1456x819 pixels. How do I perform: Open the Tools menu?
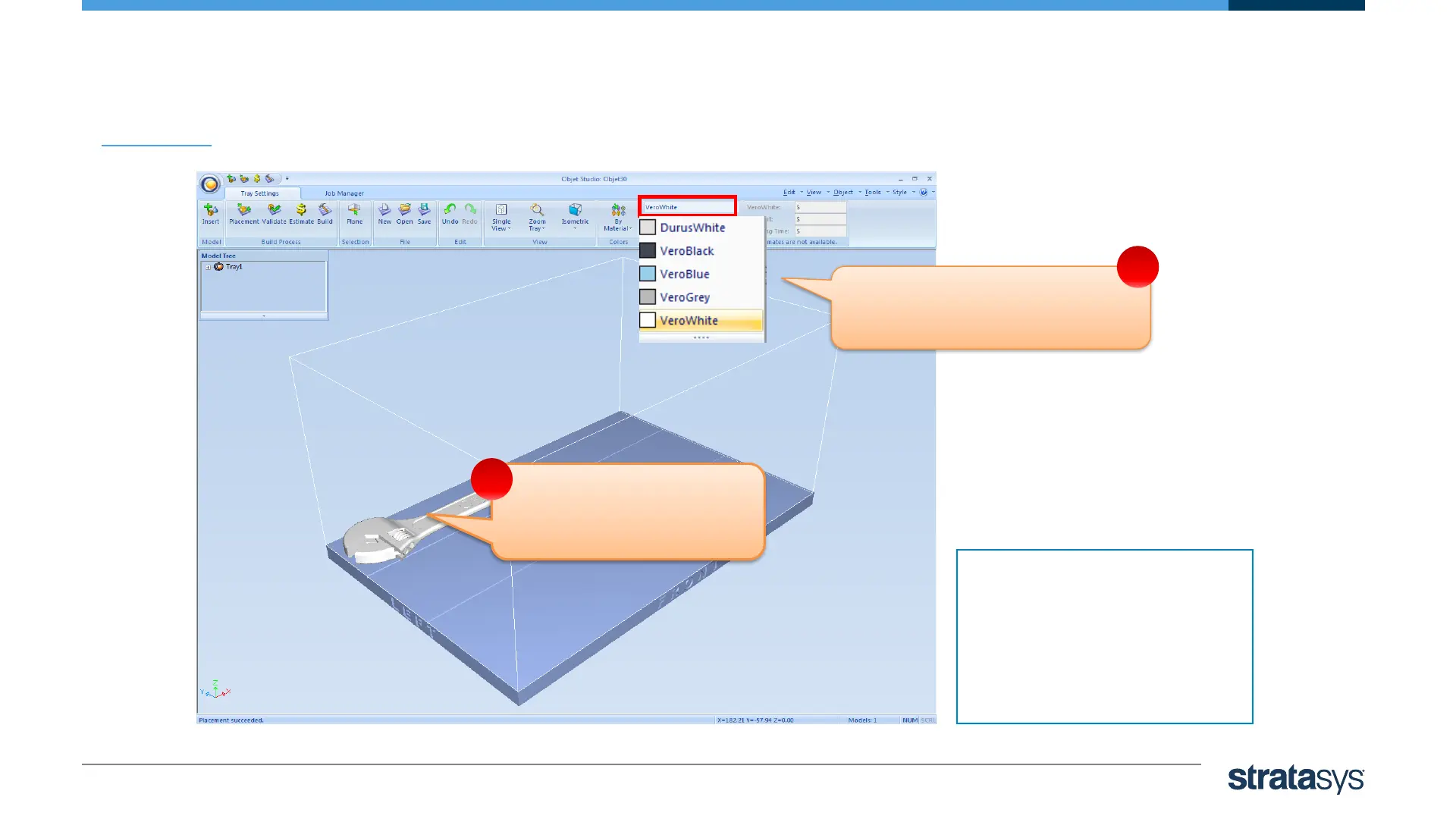click(x=874, y=193)
